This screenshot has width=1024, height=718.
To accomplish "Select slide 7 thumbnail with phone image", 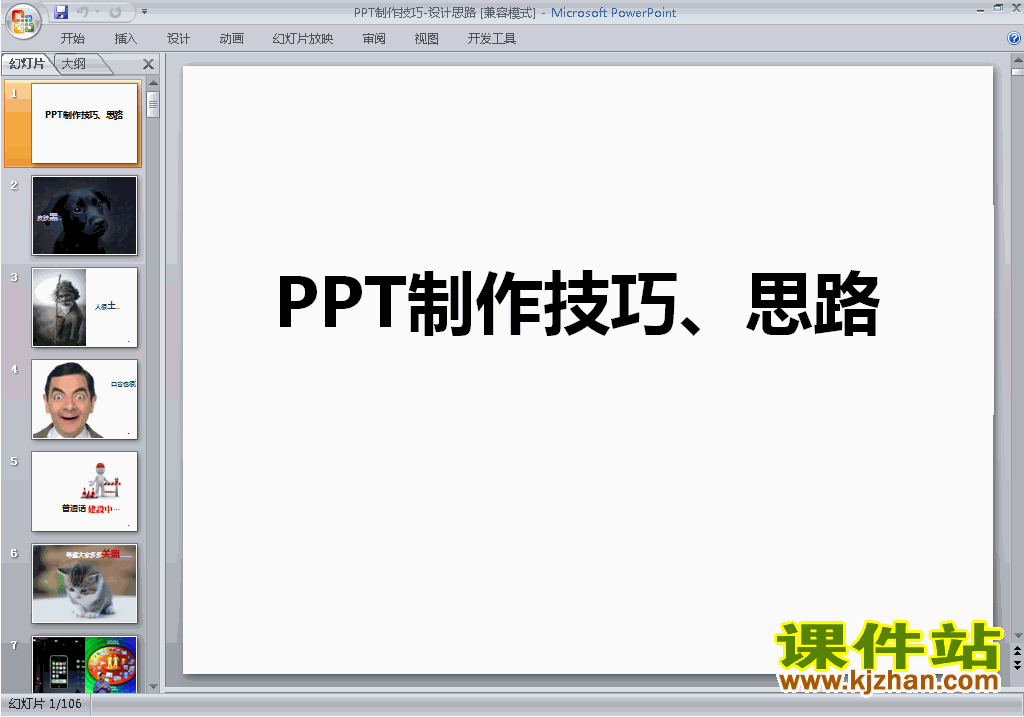I will pyautogui.click(x=85, y=664).
